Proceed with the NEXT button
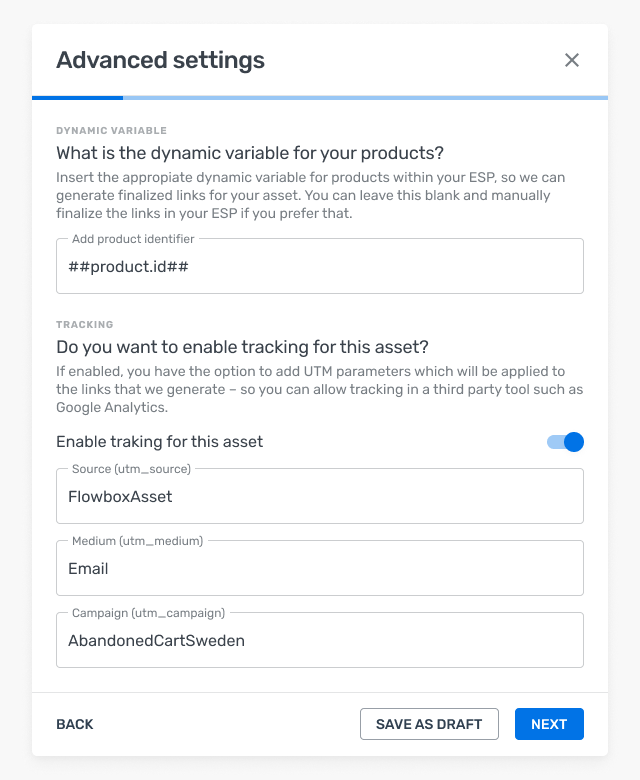Image resolution: width=640 pixels, height=780 pixels. [x=549, y=724]
